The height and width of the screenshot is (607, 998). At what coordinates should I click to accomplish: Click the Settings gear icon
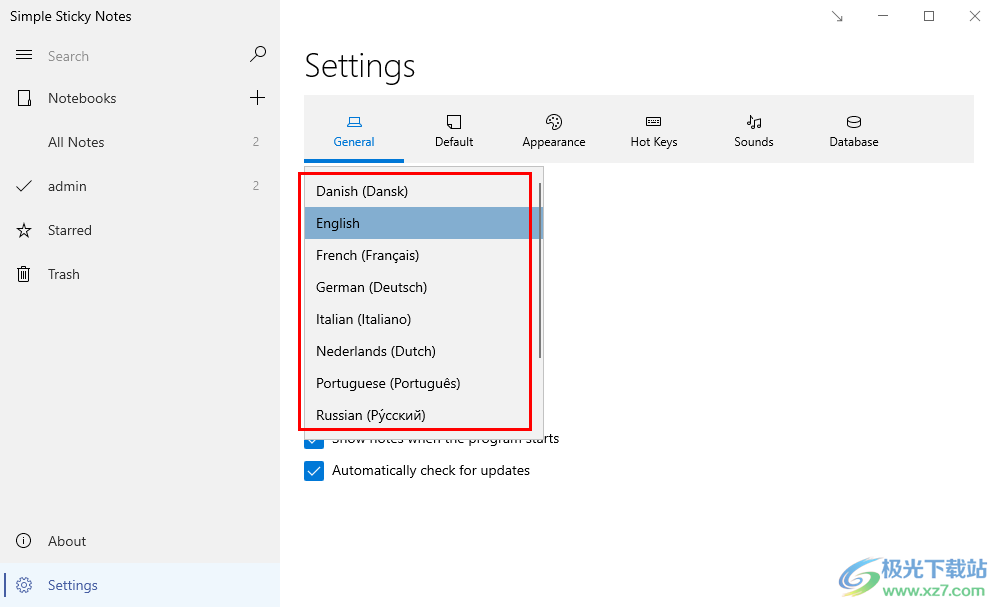(x=24, y=585)
